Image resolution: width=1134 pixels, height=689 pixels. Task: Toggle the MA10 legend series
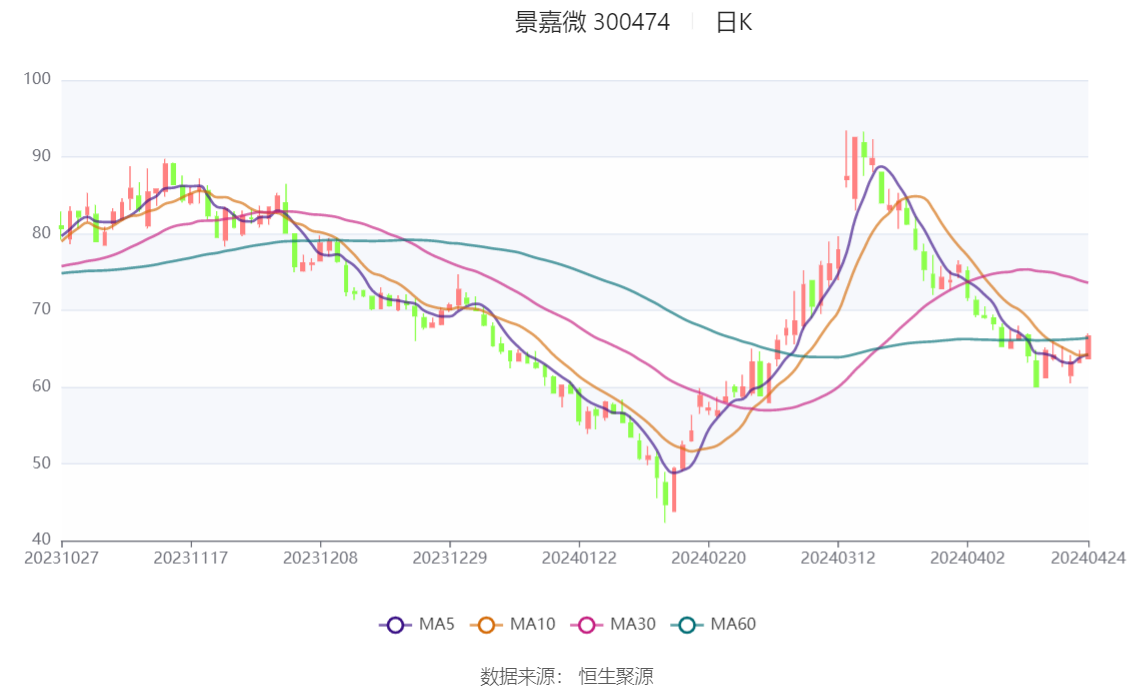point(513,624)
